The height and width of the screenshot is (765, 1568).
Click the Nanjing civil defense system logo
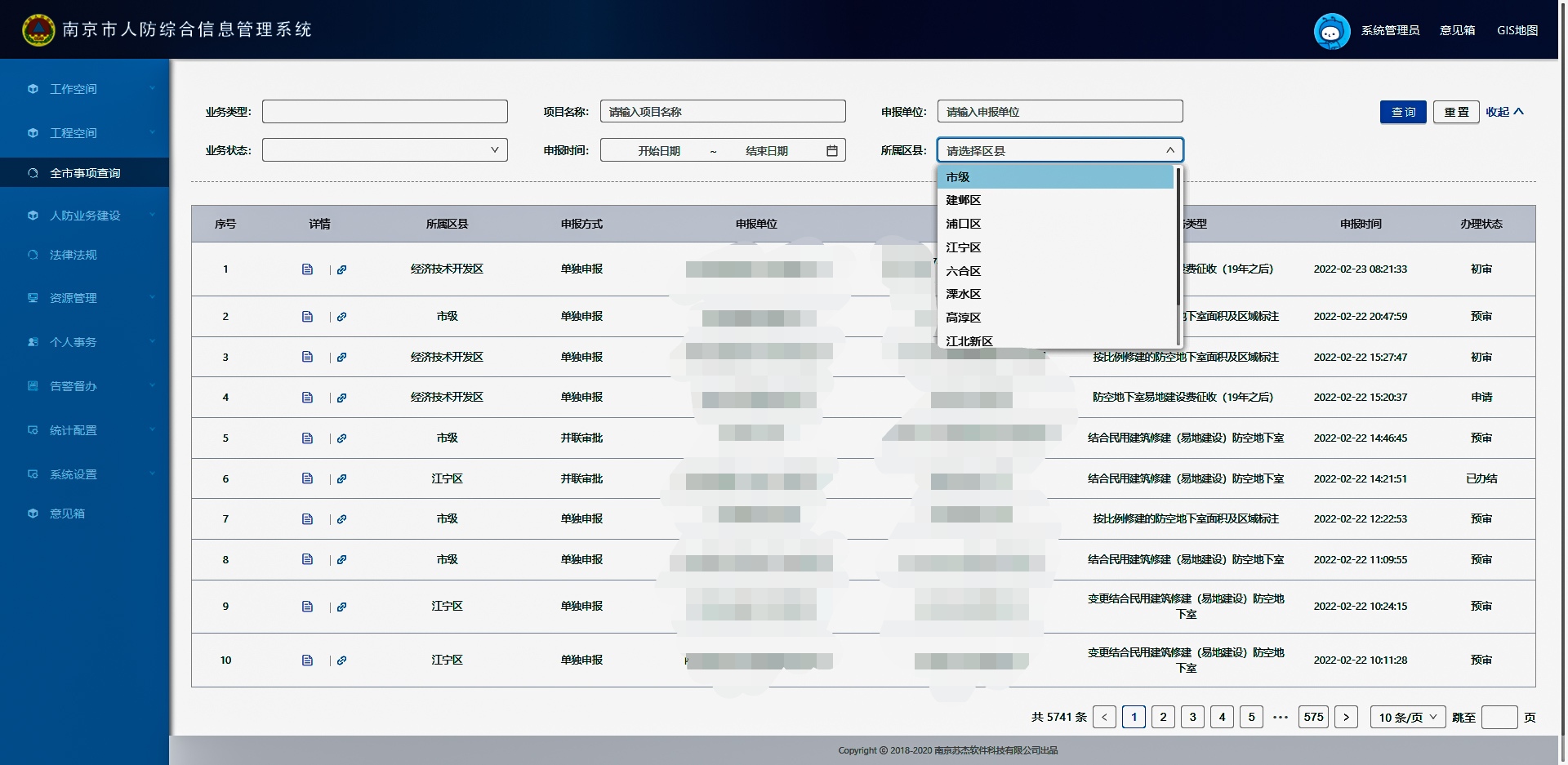38,30
